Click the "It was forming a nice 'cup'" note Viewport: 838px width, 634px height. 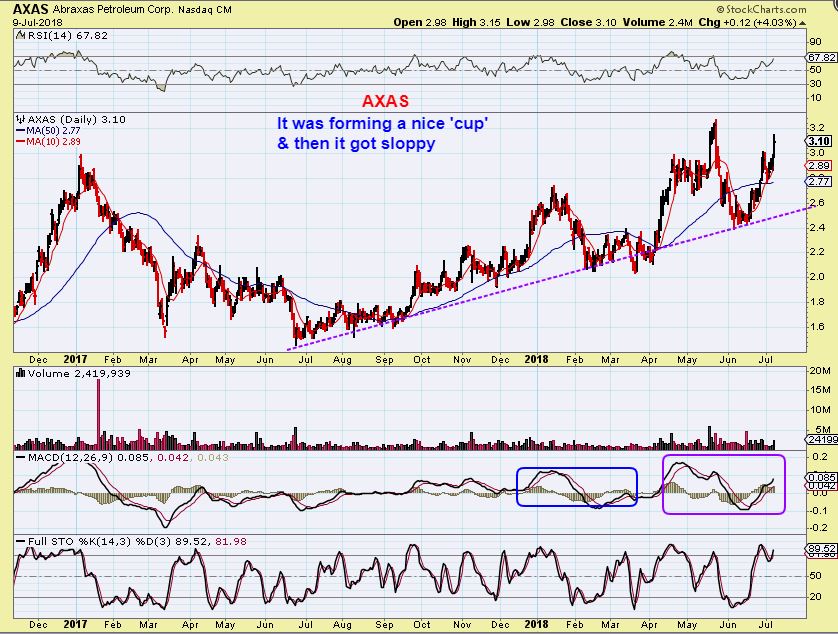pyautogui.click(x=383, y=123)
